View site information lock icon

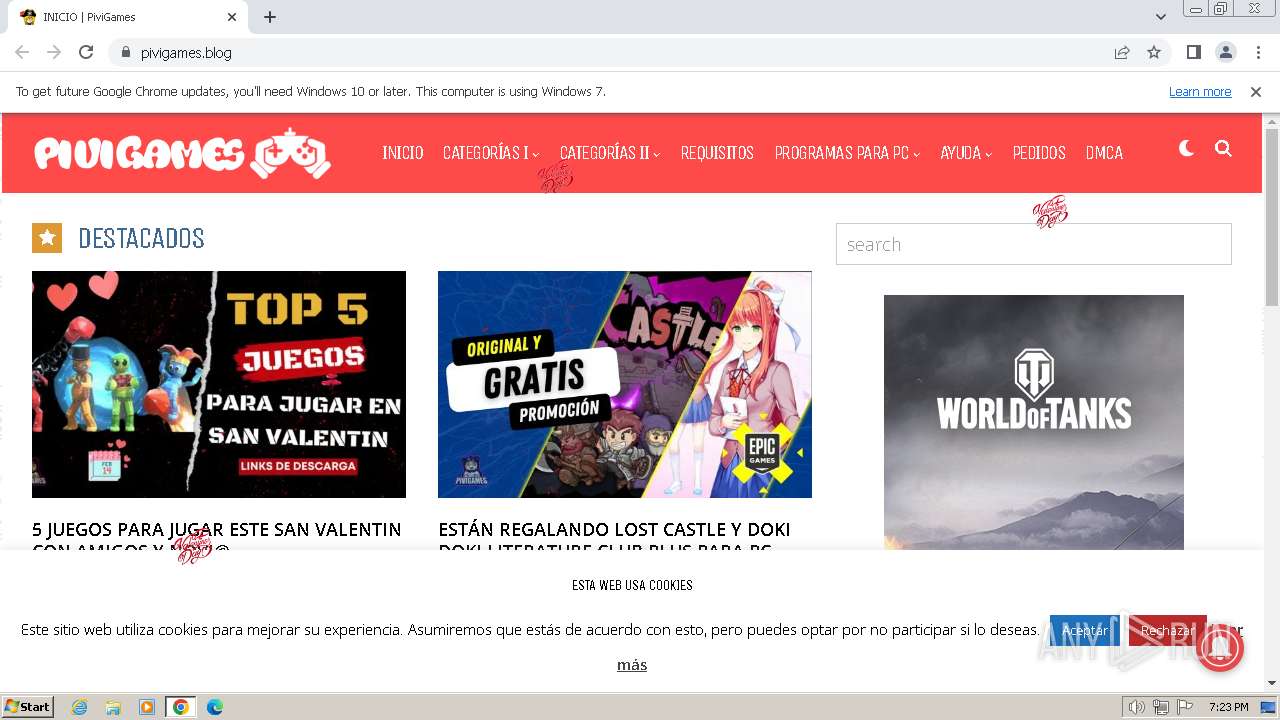click(125, 52)
